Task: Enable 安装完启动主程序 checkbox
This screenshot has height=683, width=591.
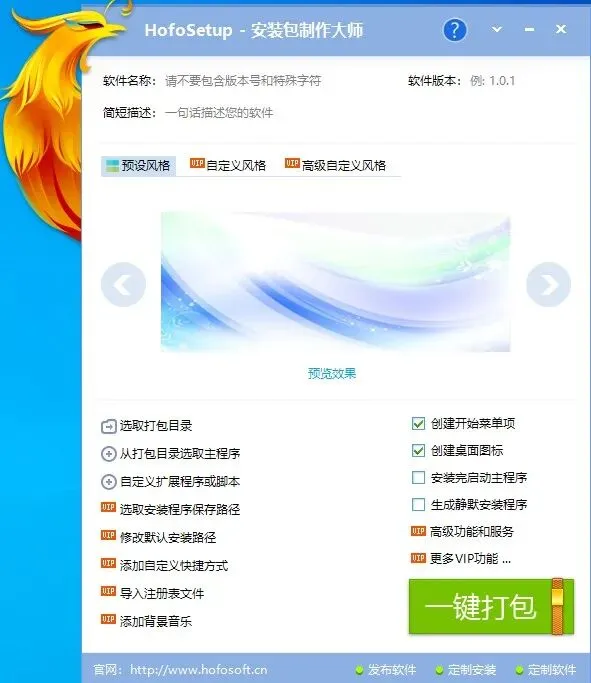Action: click(418, 477)
